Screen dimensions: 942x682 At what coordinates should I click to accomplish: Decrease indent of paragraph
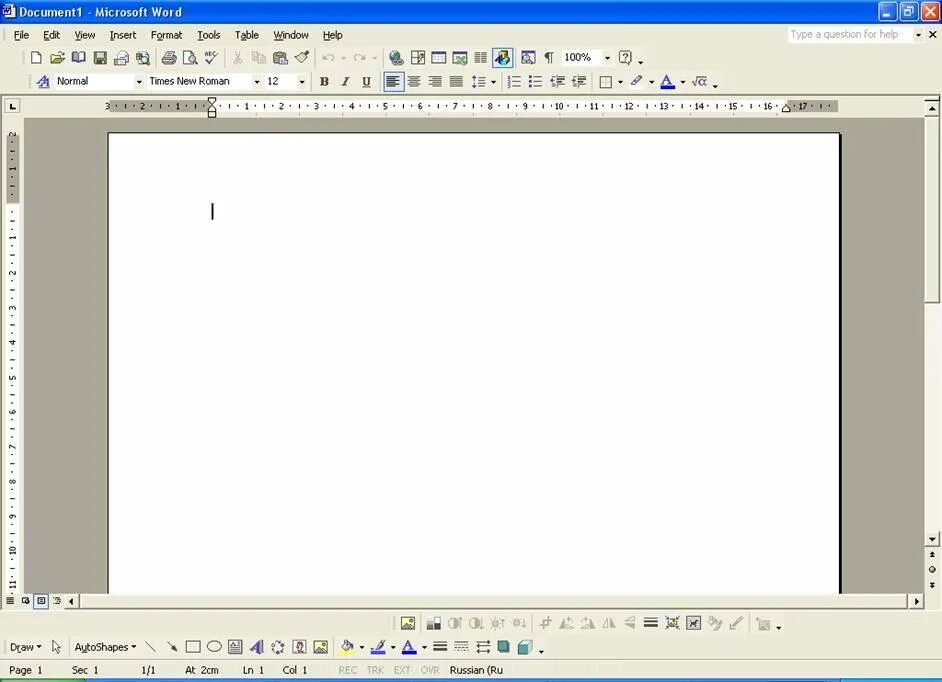(557, 82)
